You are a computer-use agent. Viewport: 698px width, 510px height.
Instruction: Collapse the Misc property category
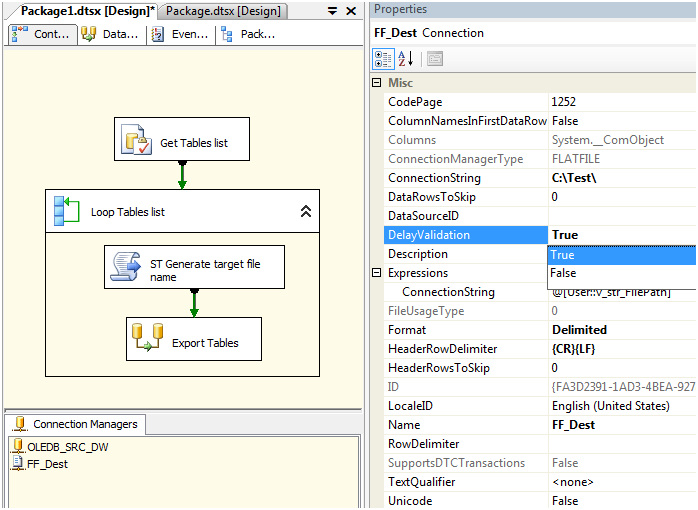(x=377, y=83)
